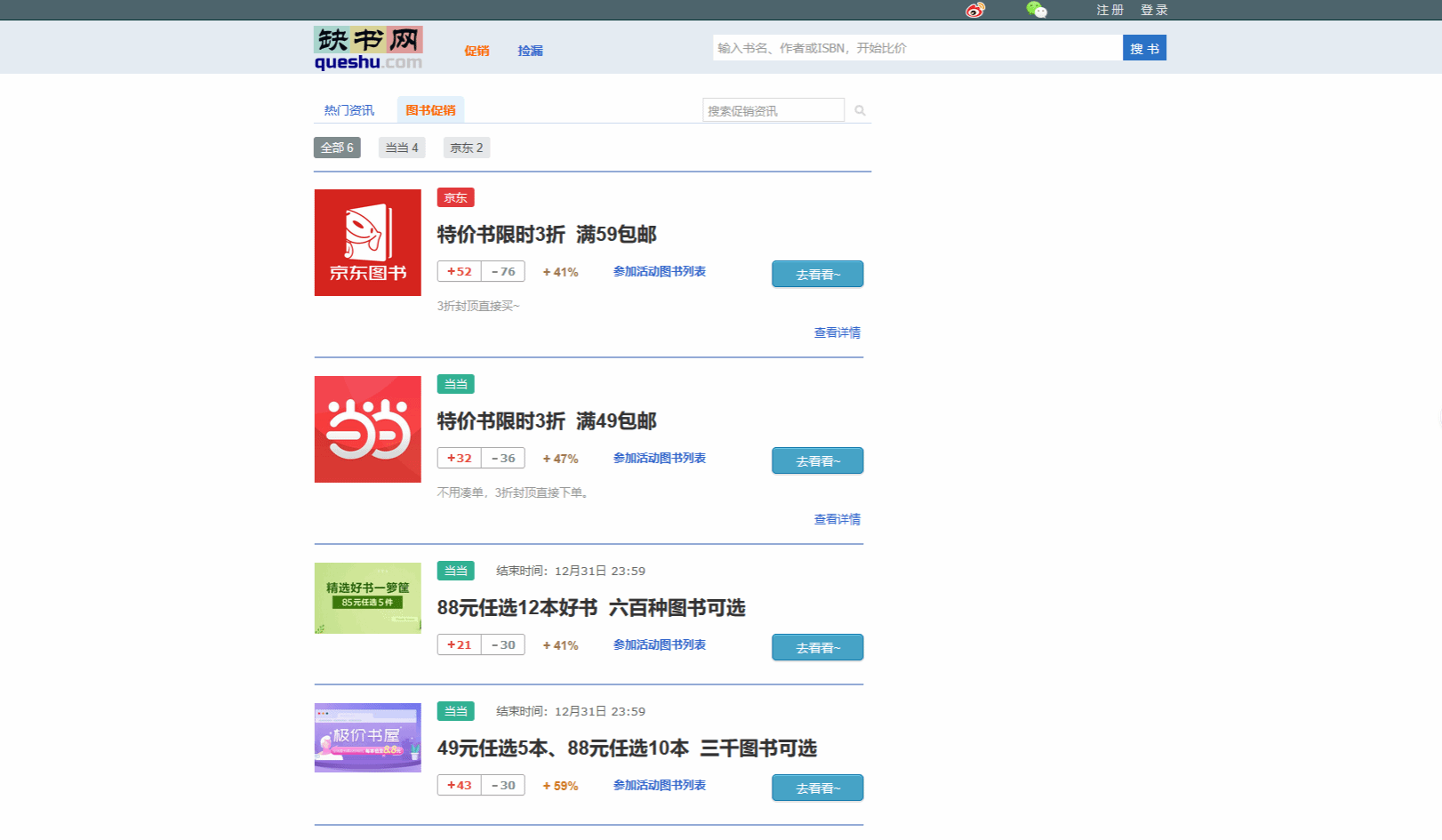Upvote the 满49包邮 promotion with +32
This screenshot has width=1442, height=840.
coord(459,459)
